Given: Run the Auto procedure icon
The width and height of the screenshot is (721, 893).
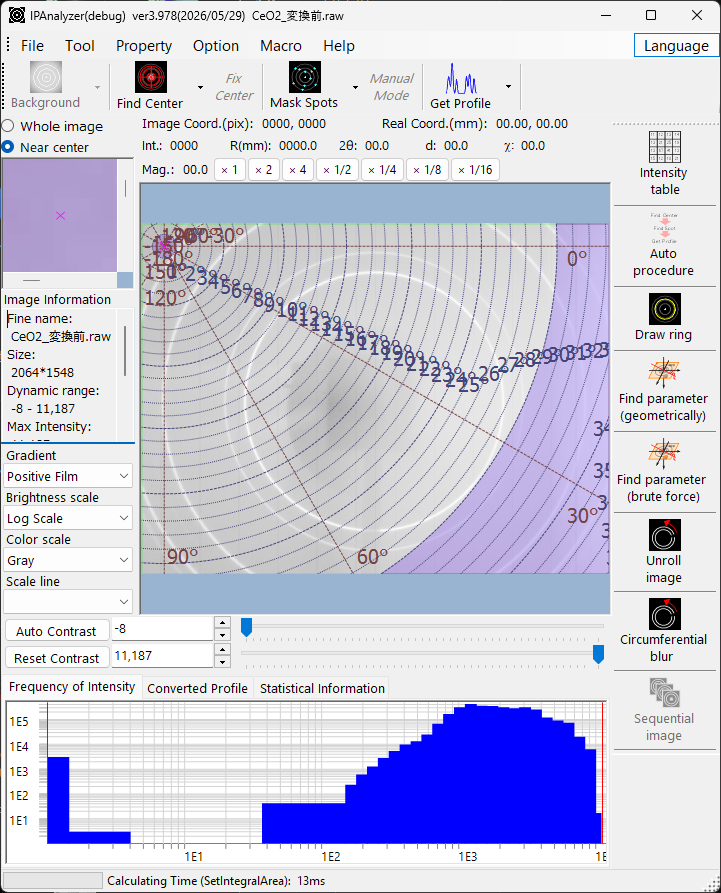Looking at the screenshot, I should 664,228.
